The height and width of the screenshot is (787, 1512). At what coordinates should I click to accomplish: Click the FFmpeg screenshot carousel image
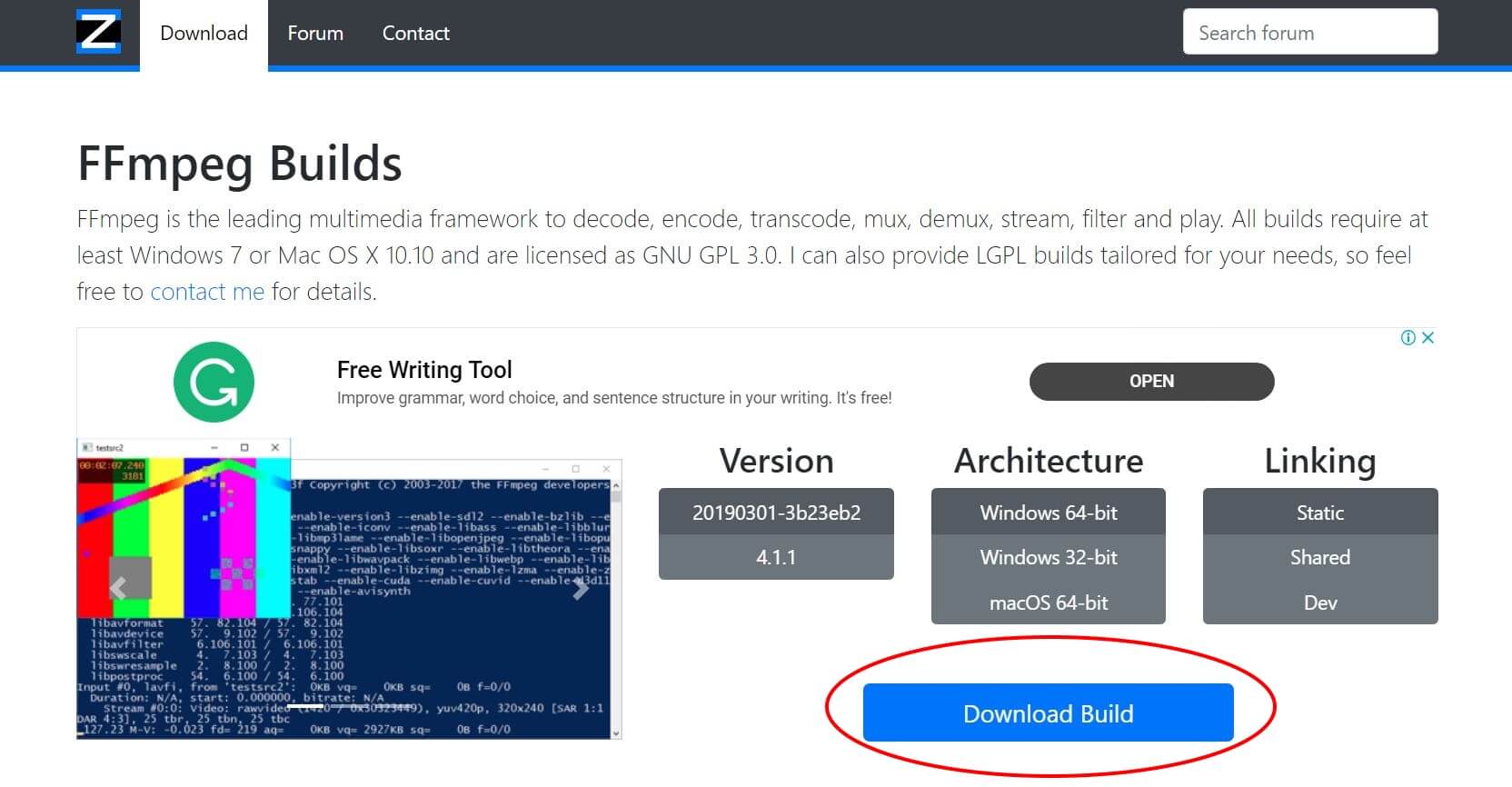click(x=349, y=588)
